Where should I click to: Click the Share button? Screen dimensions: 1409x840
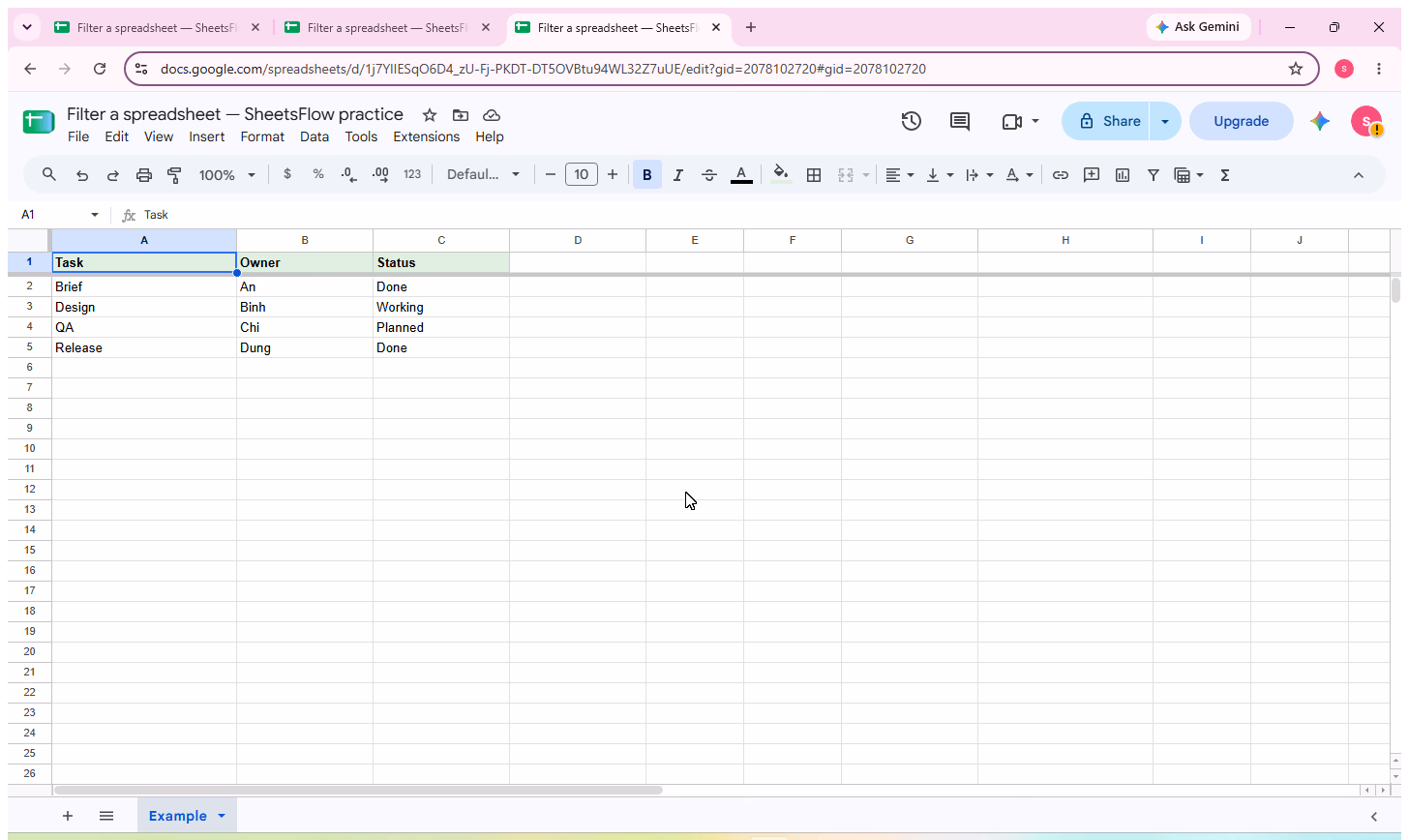(1110, 121)
